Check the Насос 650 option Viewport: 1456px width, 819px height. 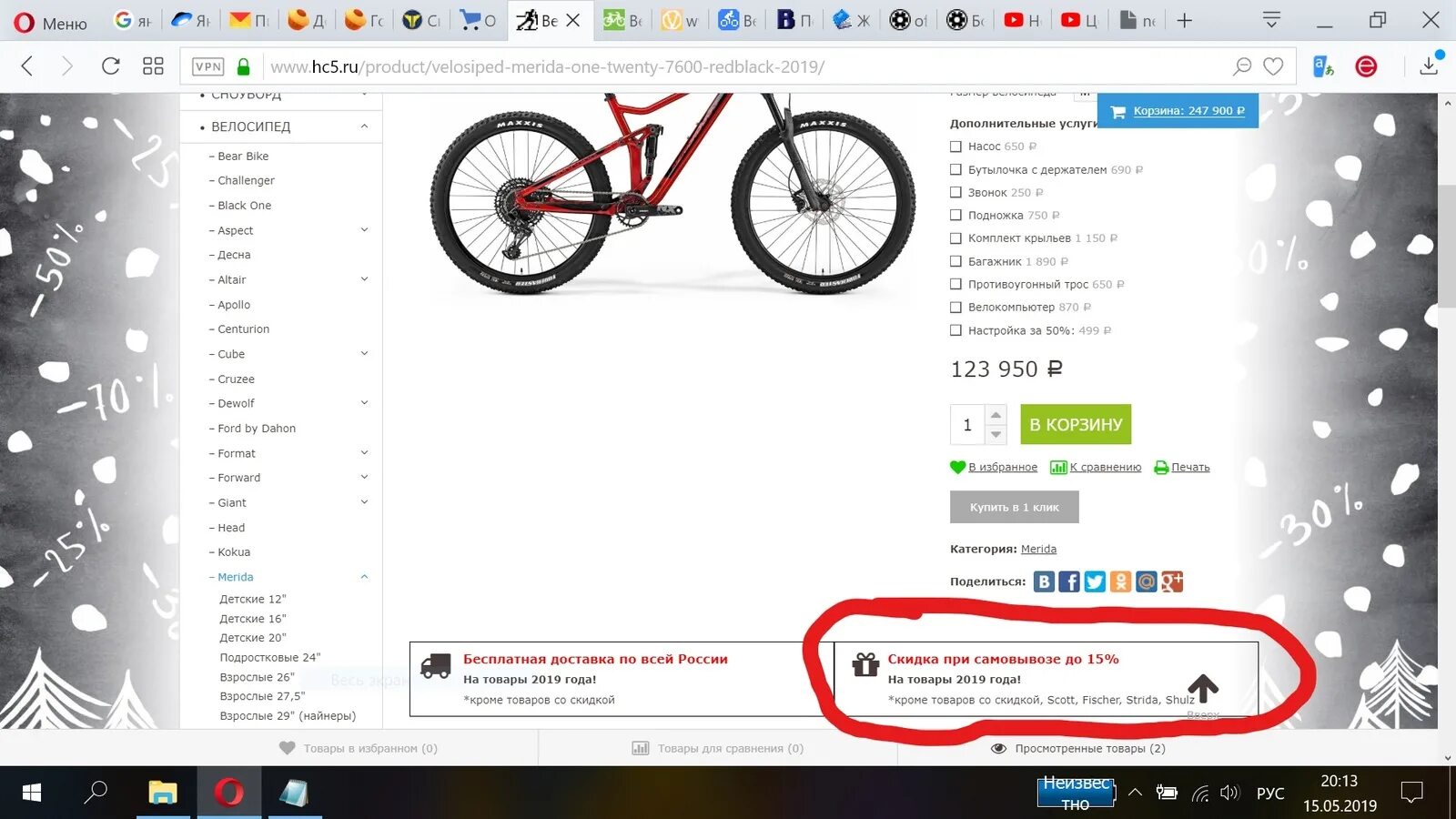click(x=955, y=147)
